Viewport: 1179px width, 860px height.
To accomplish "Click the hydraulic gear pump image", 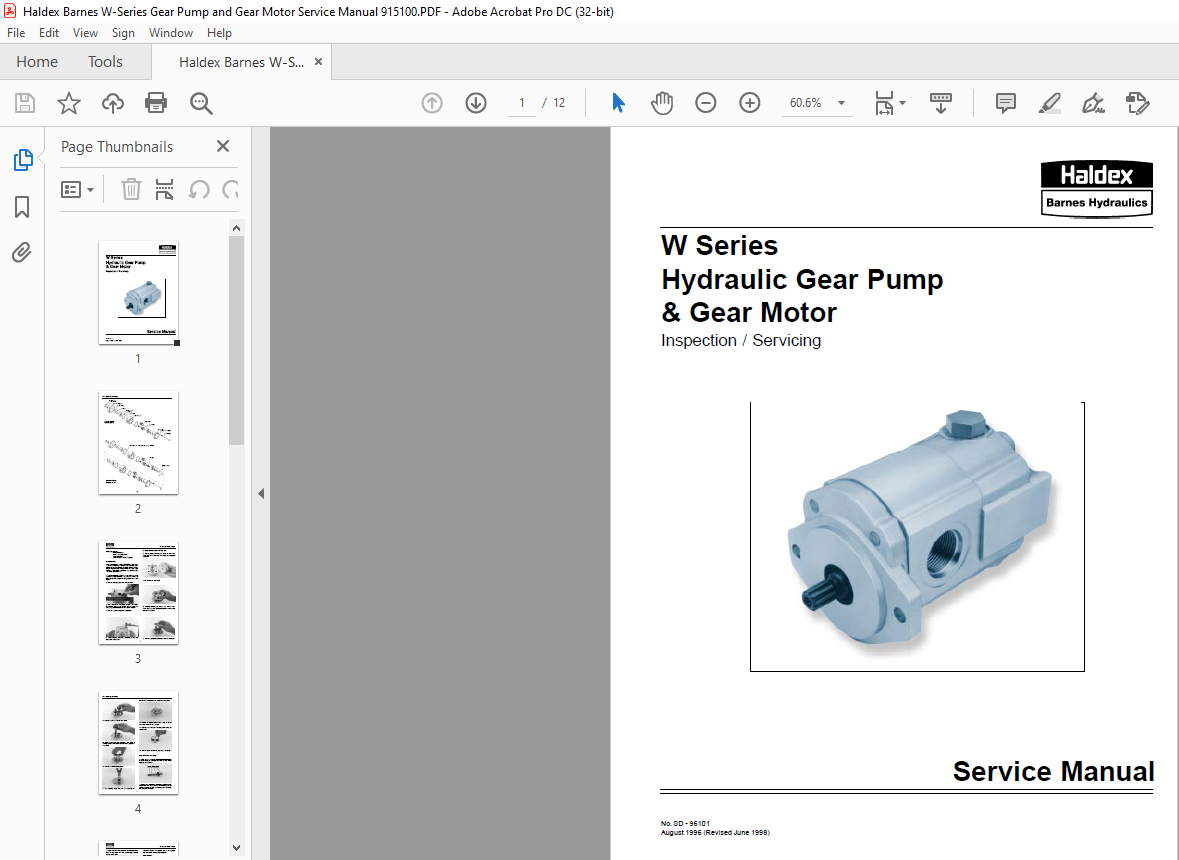I will tap(917, 537).
